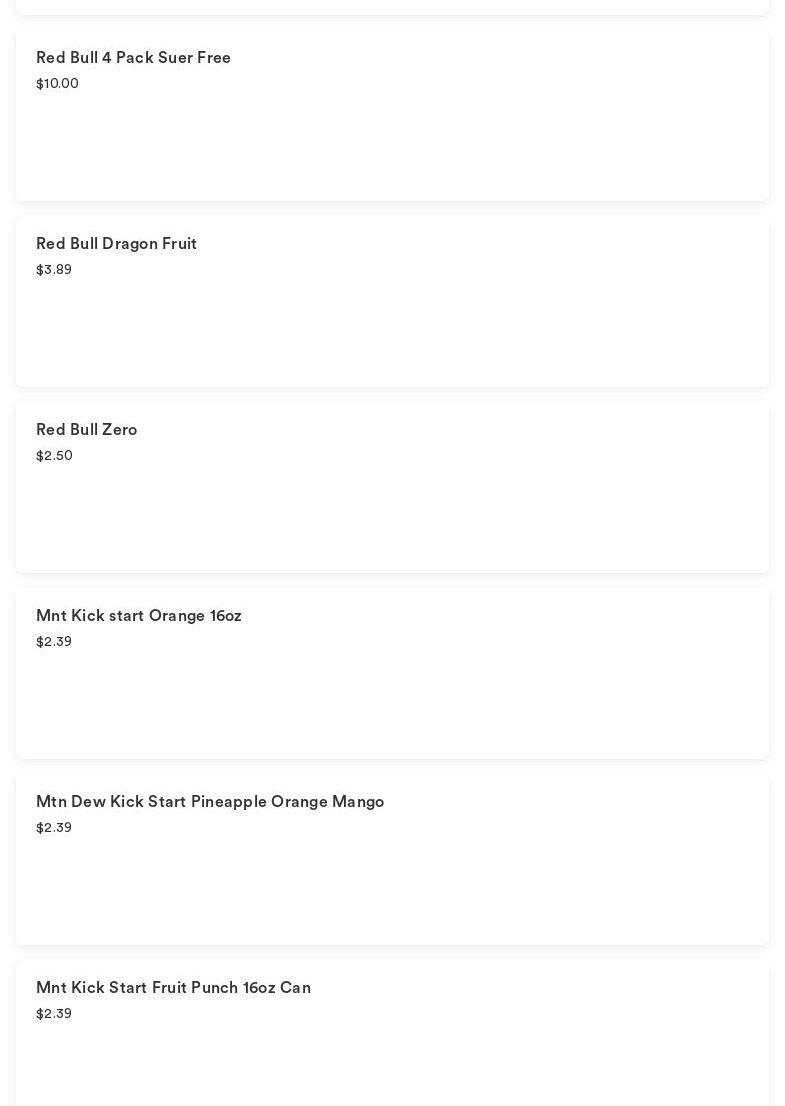Choose Mnt Kick start Orange 16oz title

[139, 616]
